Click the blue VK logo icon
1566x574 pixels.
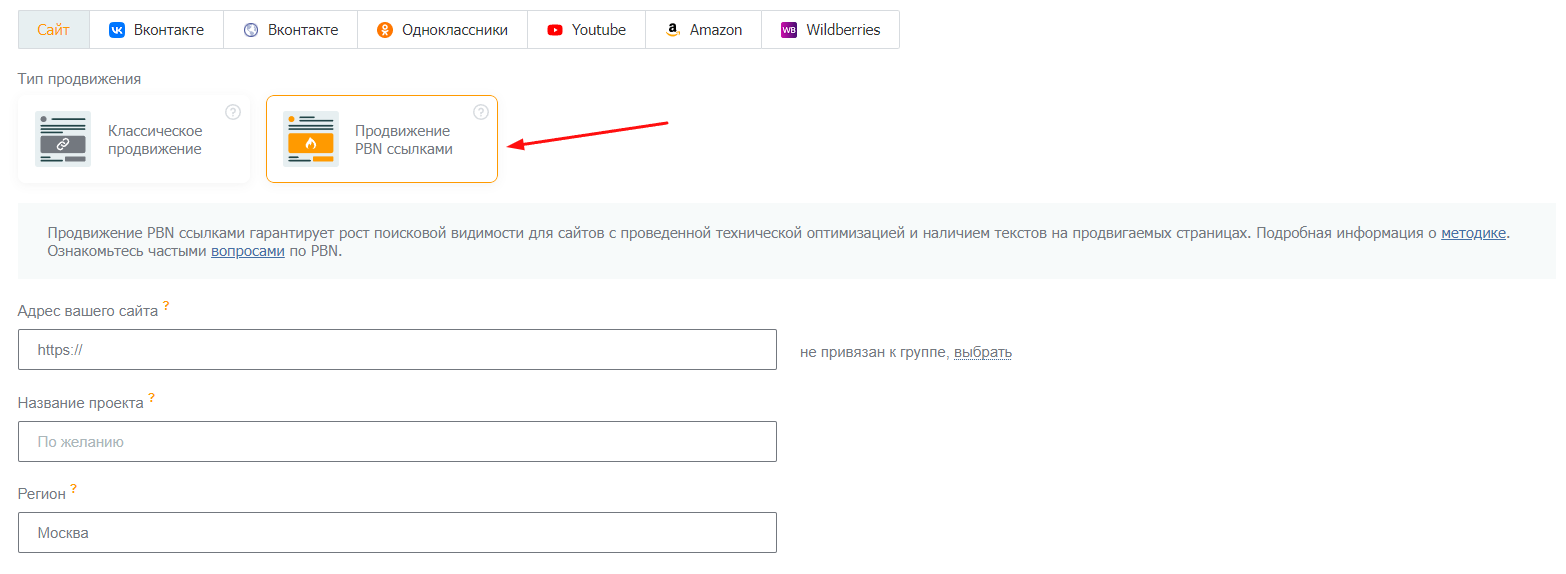tap(117, 30)
